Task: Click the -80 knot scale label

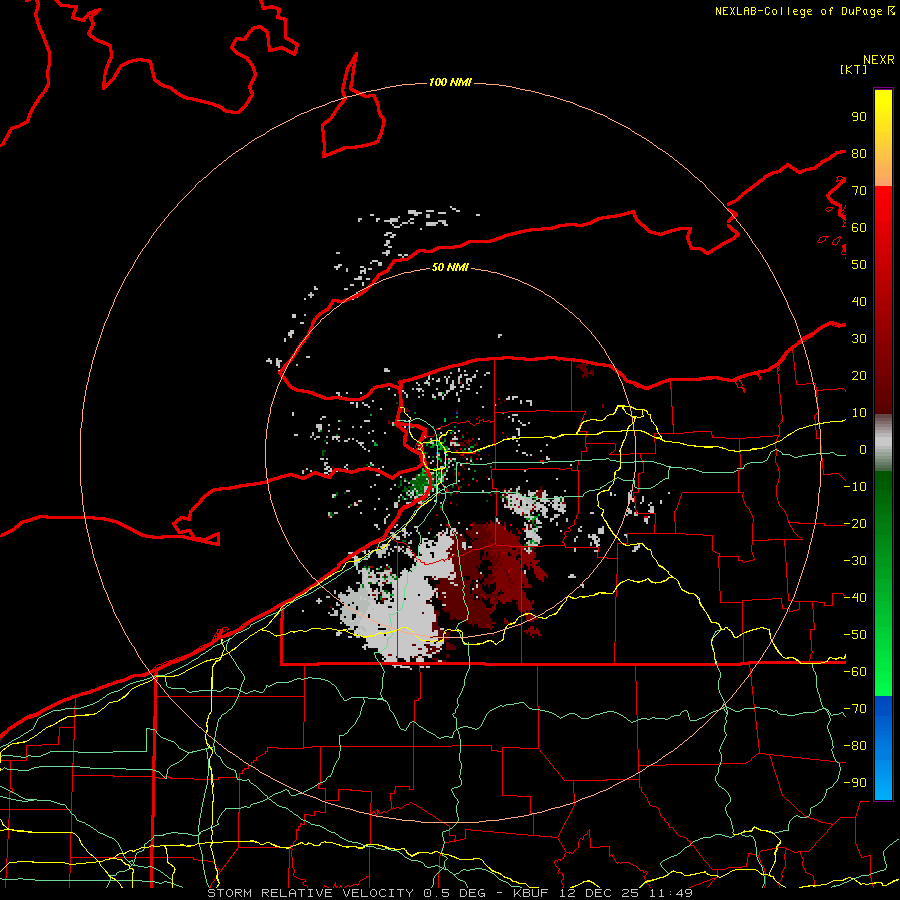Action: point(855,746)
